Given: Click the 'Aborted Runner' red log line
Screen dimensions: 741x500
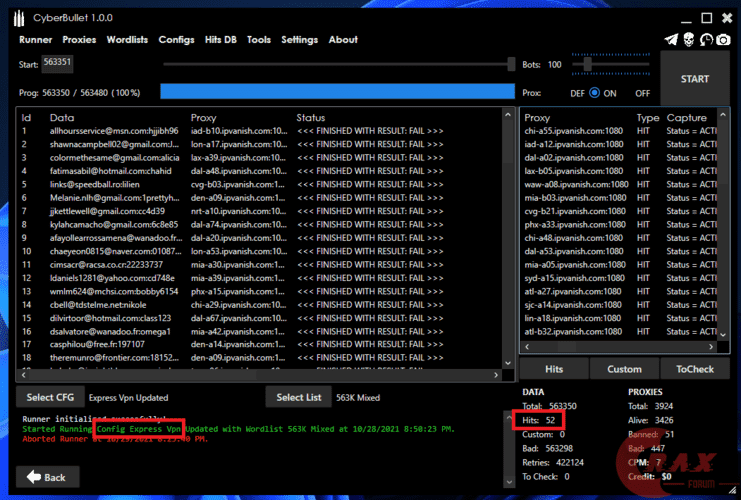Looking at the screenshot, I should click(x=115, y=439).
